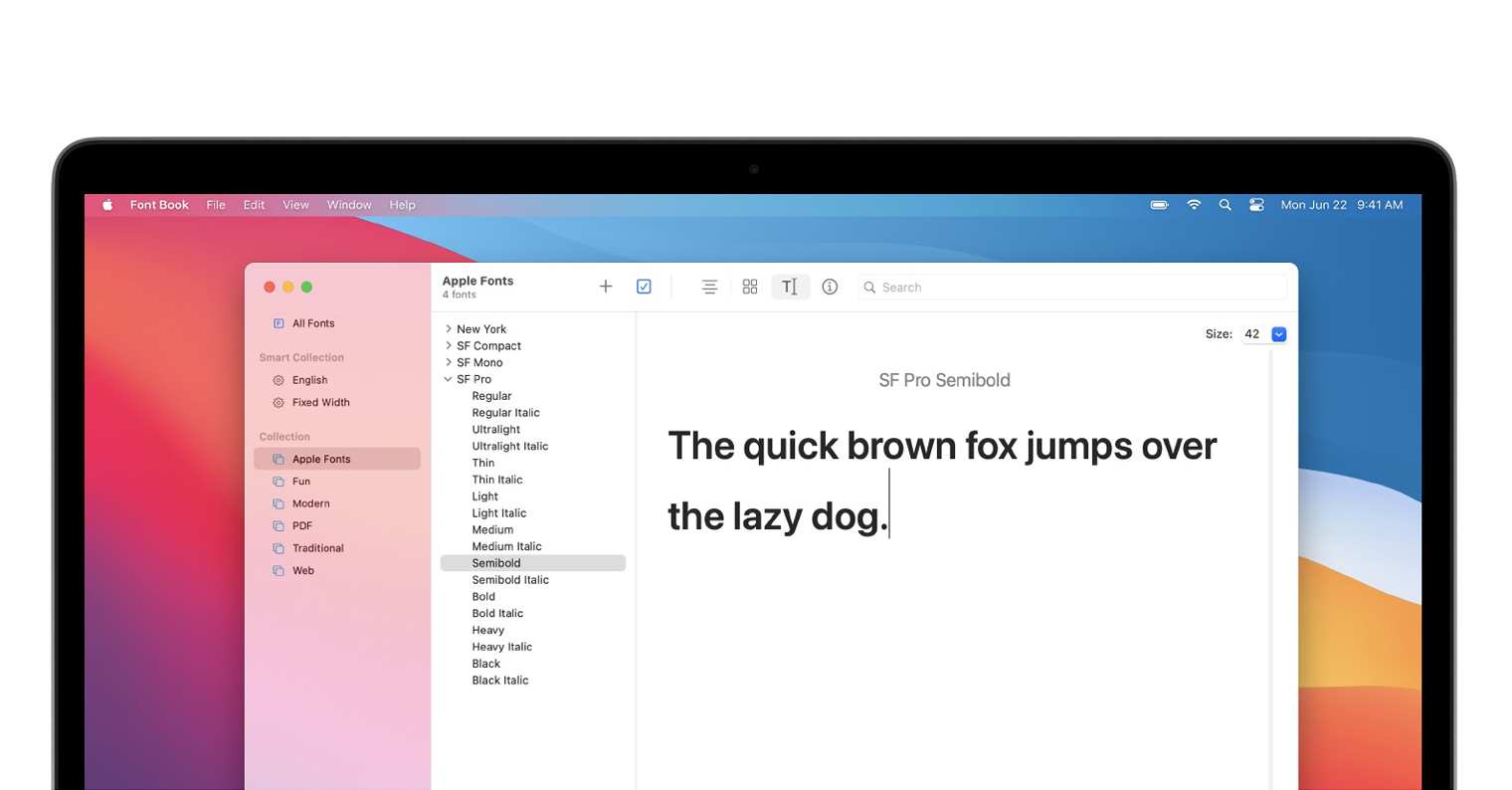Click the 'Collection' sidebar heading

click(x=284, y=437)
